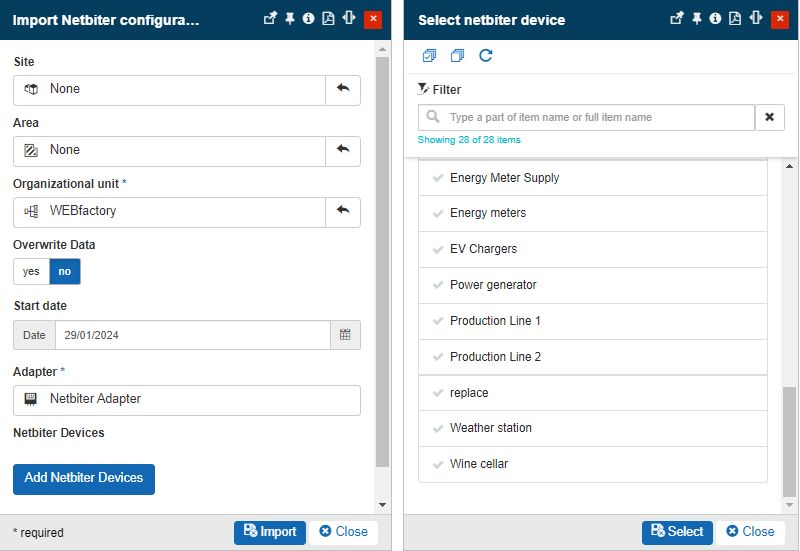This screenshot has width=800, height=551.
Task: Clear the filter text with X button
Action: [768, 117]
